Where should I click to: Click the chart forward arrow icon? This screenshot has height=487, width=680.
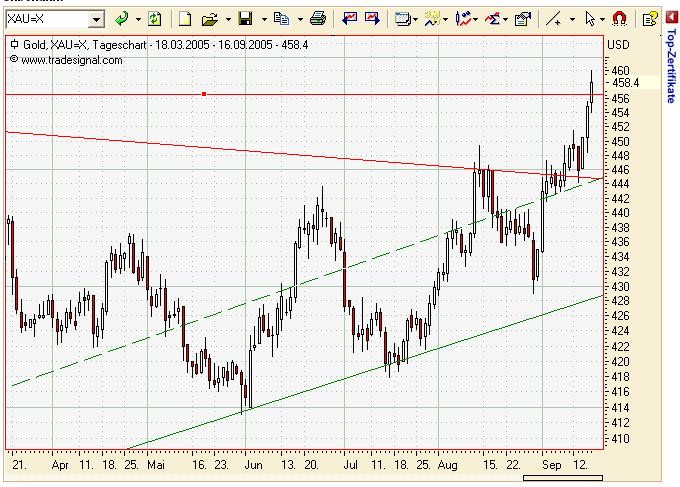(x=372, y=18)
